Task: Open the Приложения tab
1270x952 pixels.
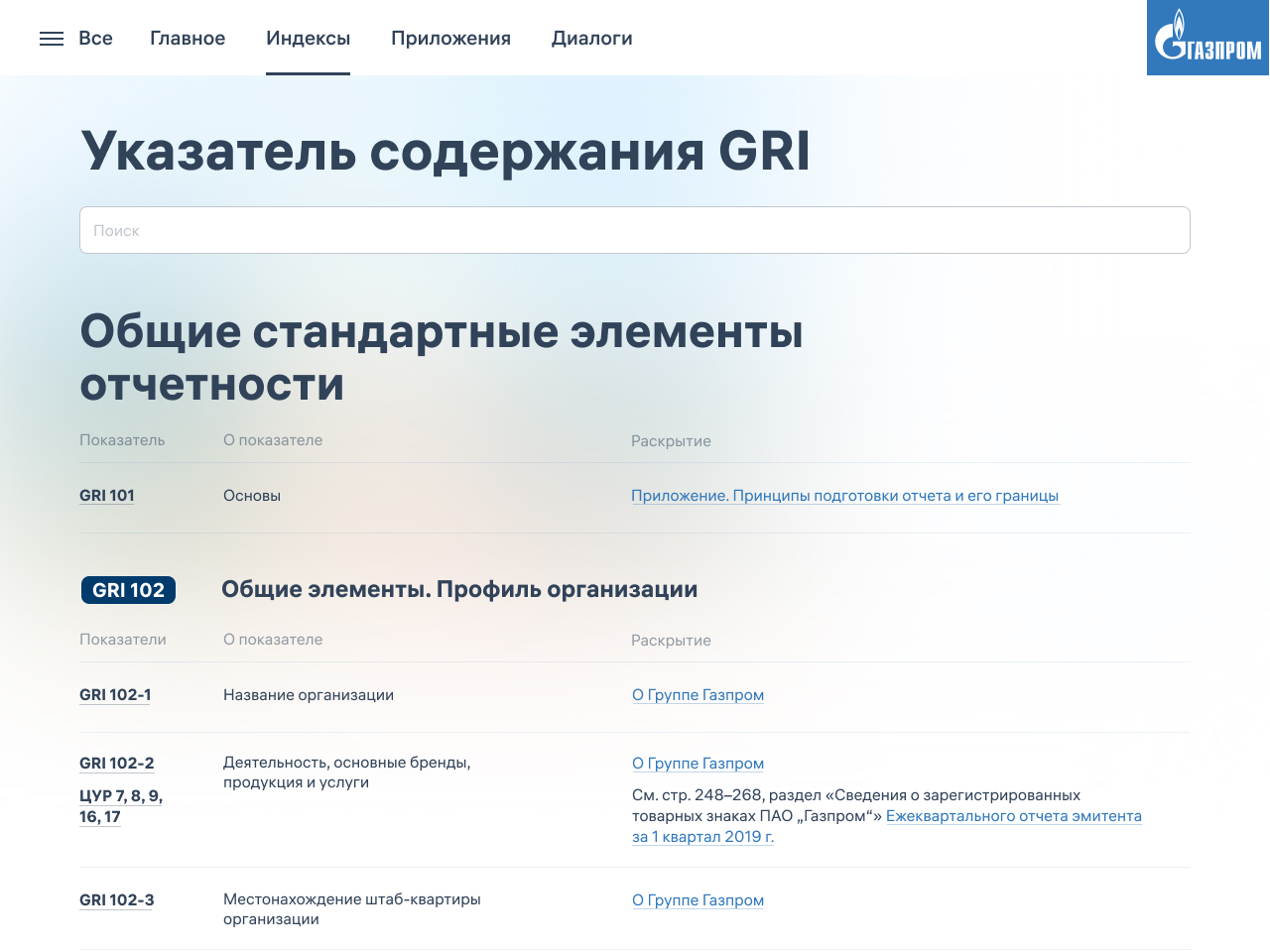Action: [x=450, y=39]
